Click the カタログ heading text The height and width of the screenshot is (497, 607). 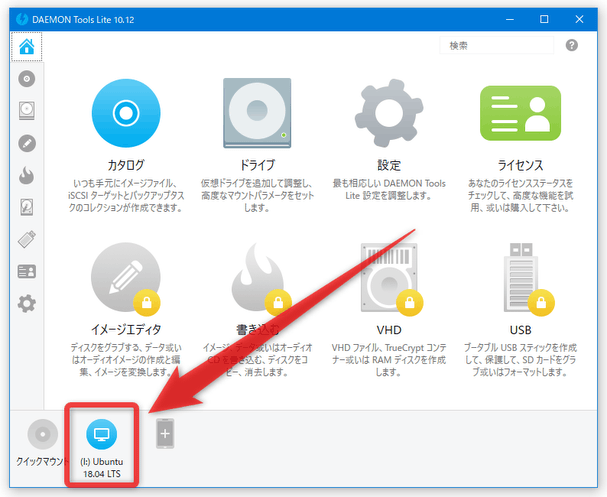coord(126,165)
